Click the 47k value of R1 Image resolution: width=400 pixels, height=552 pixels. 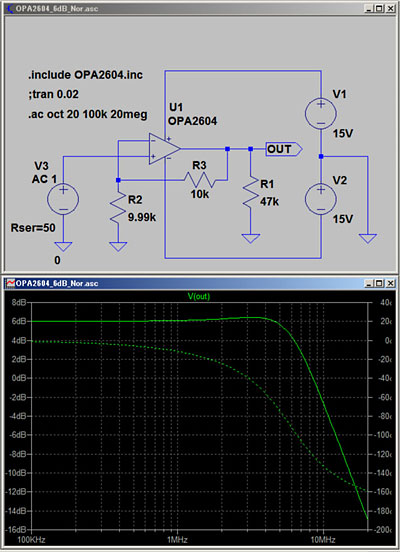pos(269,202)
